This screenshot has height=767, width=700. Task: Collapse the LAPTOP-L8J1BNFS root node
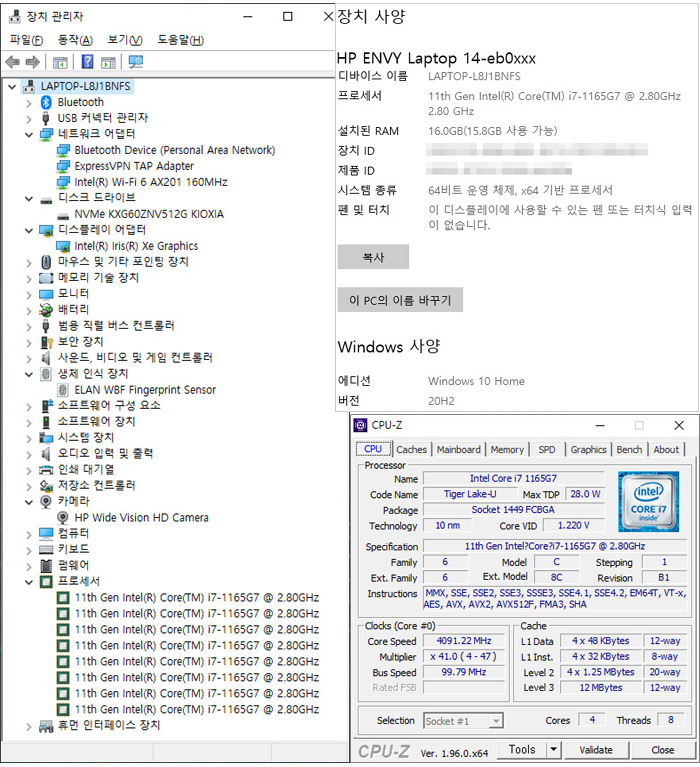tap(12, 87)
